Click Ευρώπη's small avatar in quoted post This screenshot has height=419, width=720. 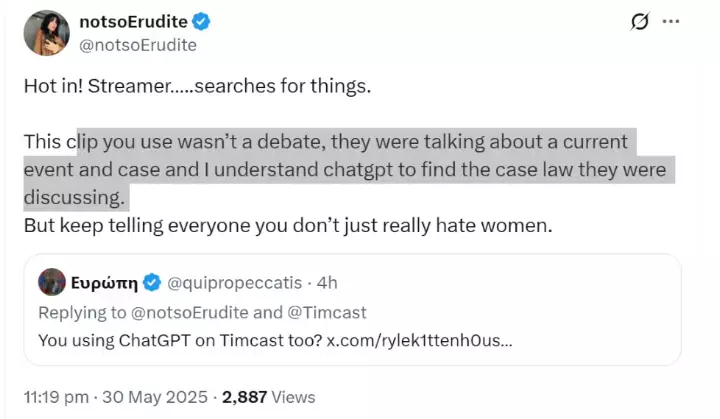coord(48,281)
